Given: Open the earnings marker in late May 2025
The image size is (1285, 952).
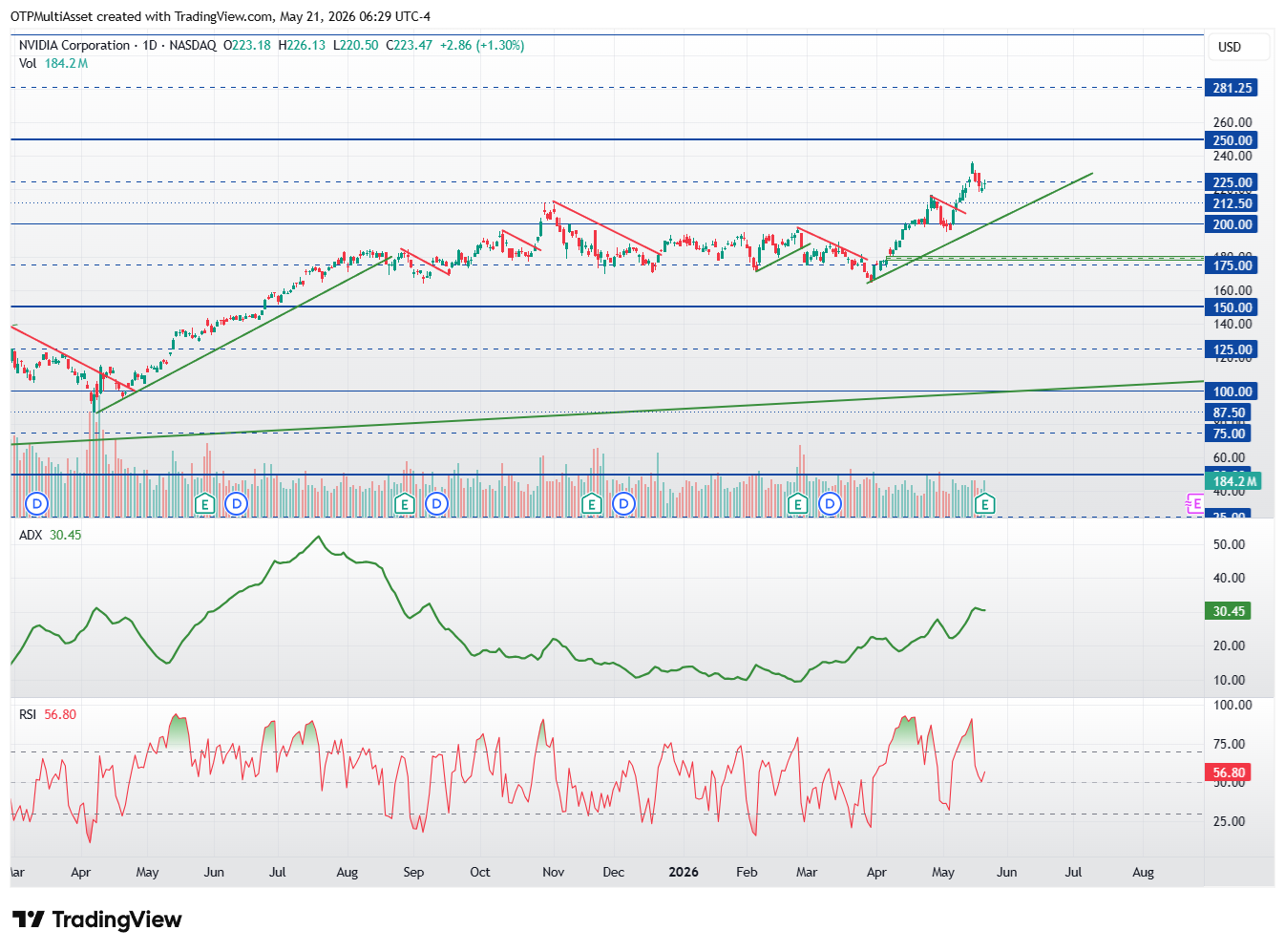Looking at the screenshot, I should tap(203, 503).
